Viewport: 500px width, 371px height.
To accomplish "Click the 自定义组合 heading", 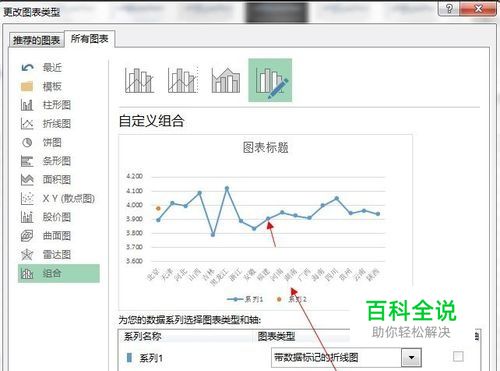I will pos(152,121).
